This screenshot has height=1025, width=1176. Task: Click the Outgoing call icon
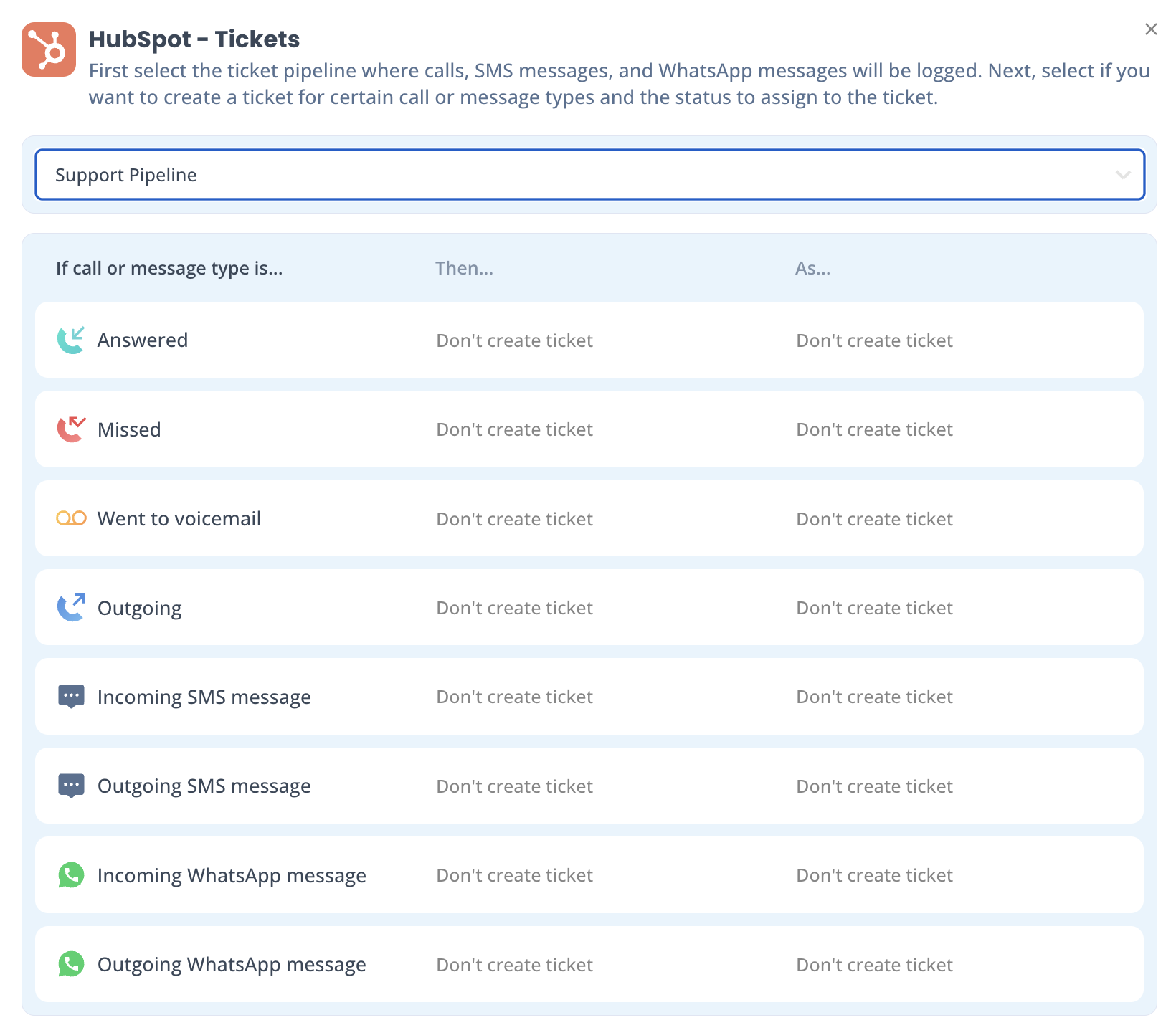coord(71,608)
